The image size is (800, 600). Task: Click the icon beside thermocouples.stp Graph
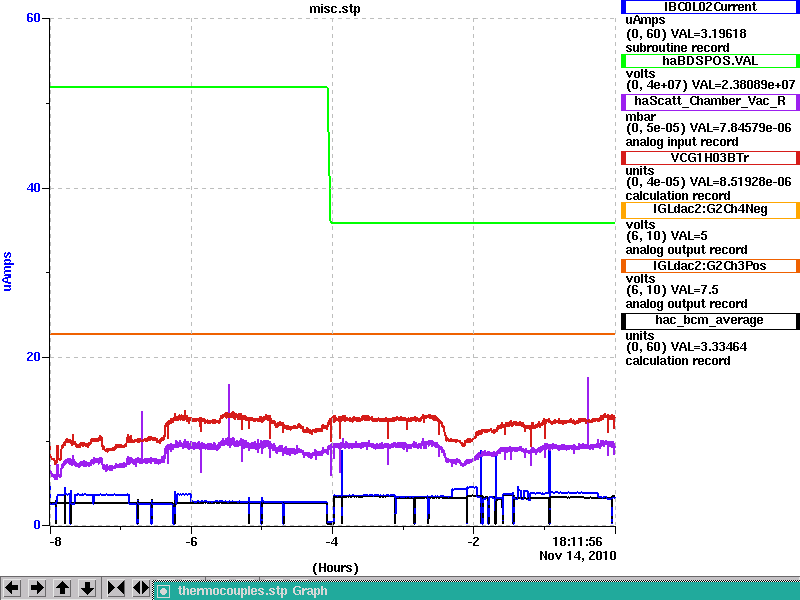coord(163,591)
